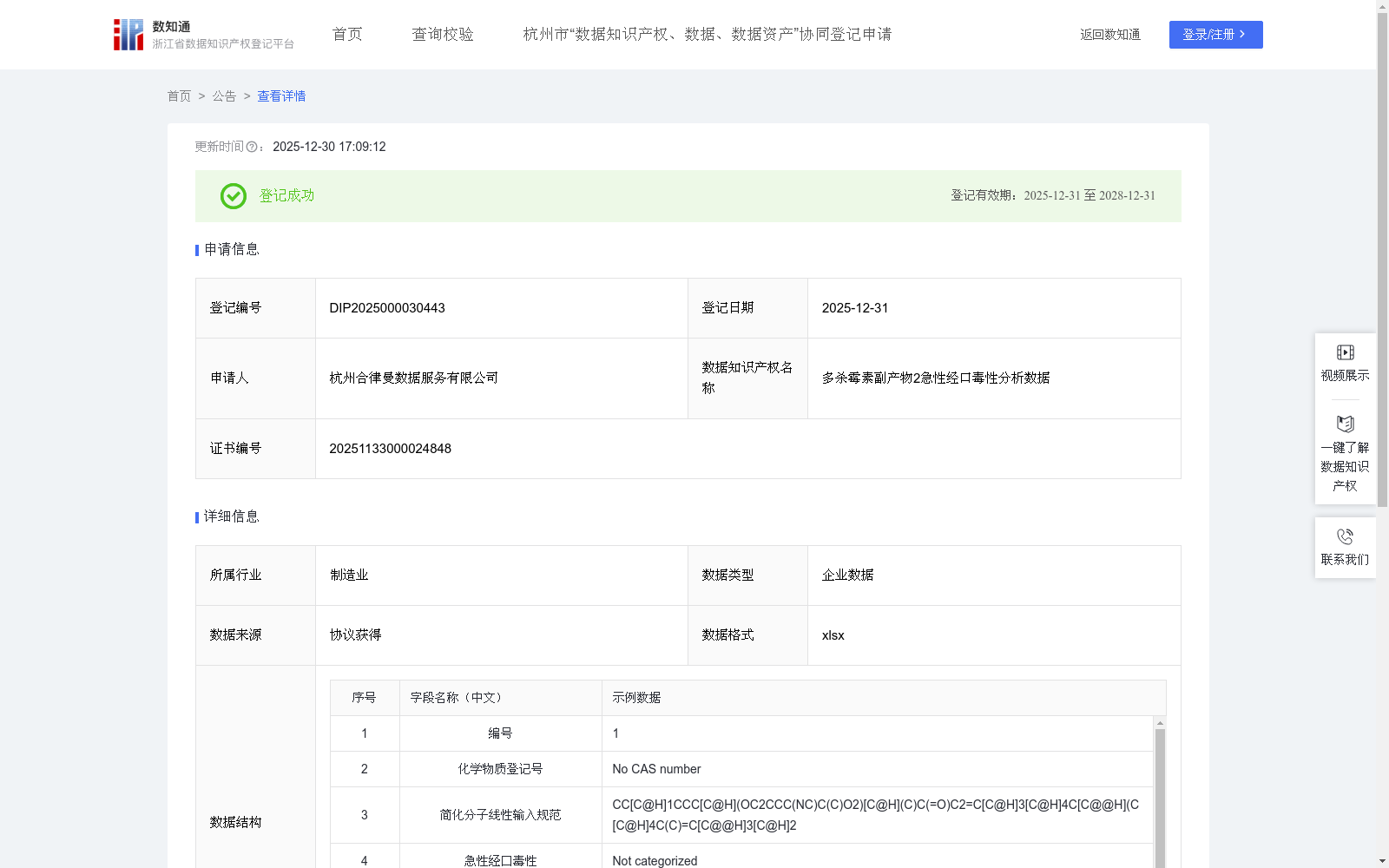Select the 制造业 industry value
This screenshot has width=1389, height=868.
(x=349, y=575)
